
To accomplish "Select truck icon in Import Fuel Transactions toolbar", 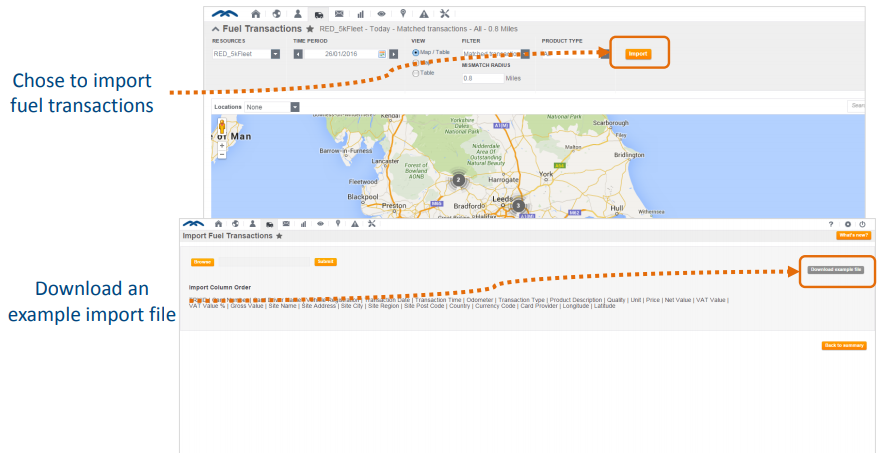I will tap(270, 225).
